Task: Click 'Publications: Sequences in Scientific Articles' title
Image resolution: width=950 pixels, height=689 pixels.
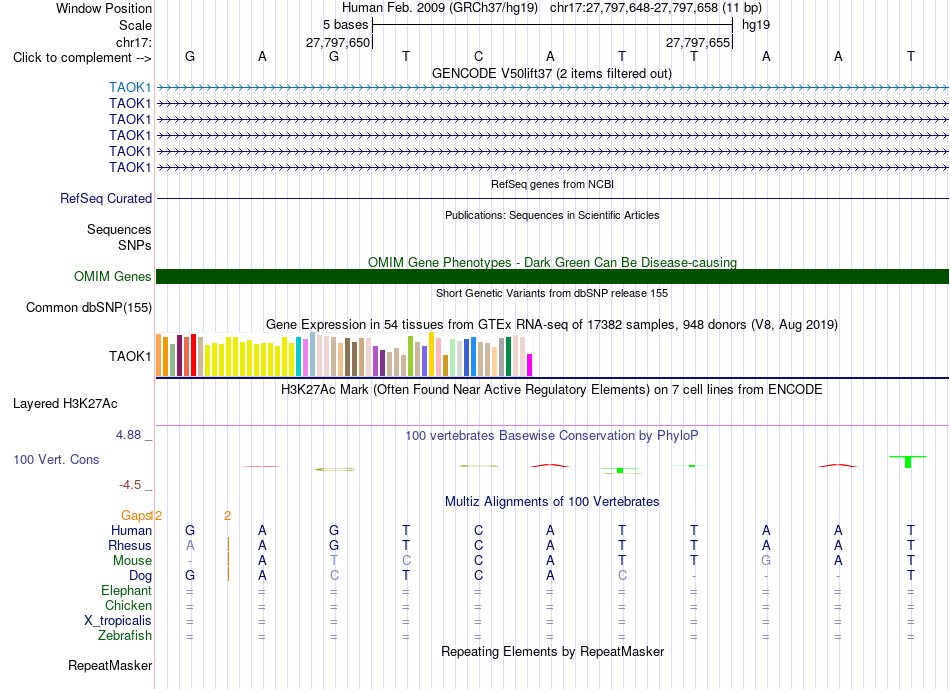Action: pos(552,215)
